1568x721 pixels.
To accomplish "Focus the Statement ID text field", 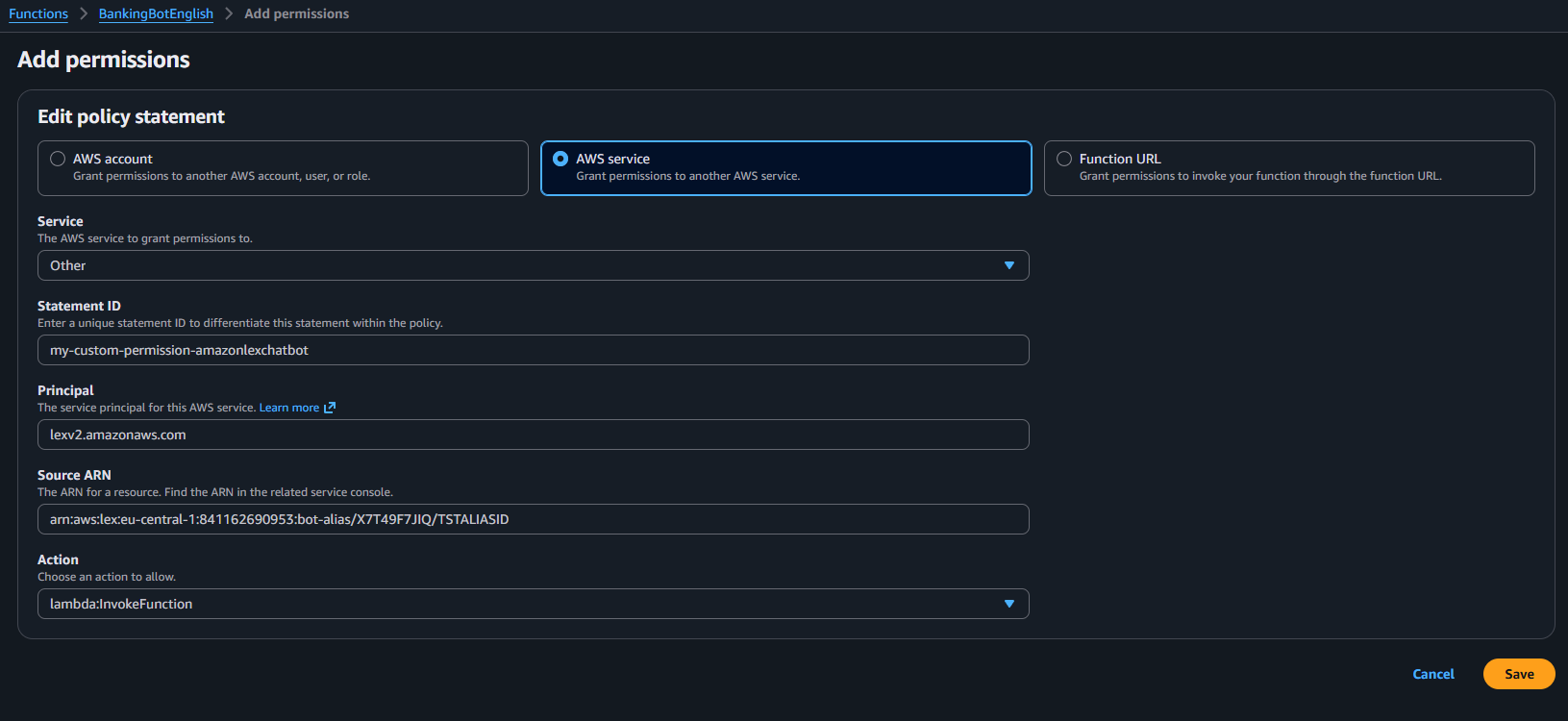I will tap(533, 350).
